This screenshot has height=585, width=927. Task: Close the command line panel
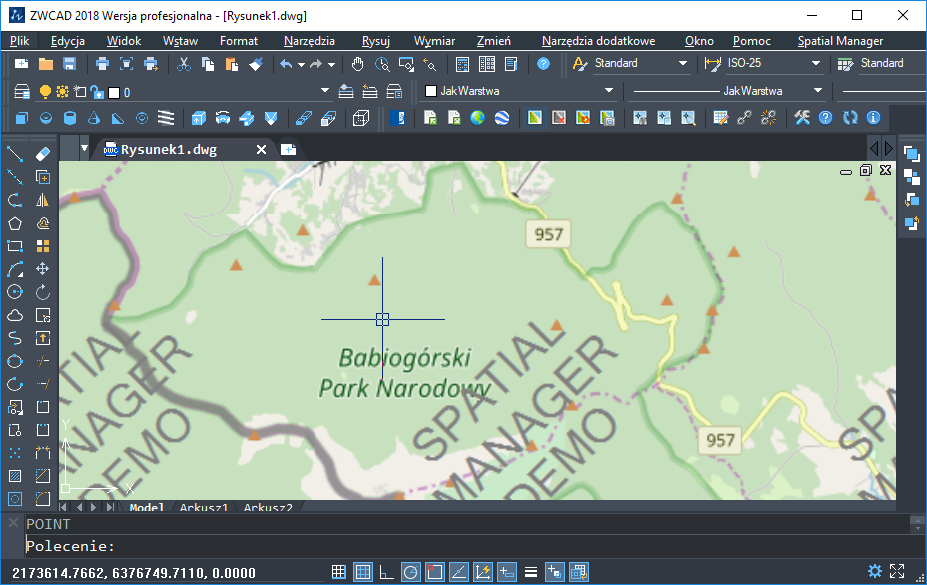point(13,523)
